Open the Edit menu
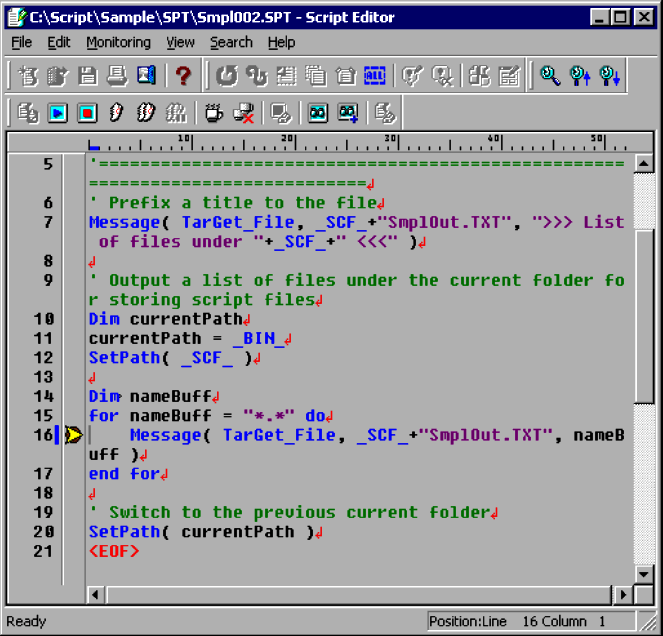 click(x=59, y=42)
